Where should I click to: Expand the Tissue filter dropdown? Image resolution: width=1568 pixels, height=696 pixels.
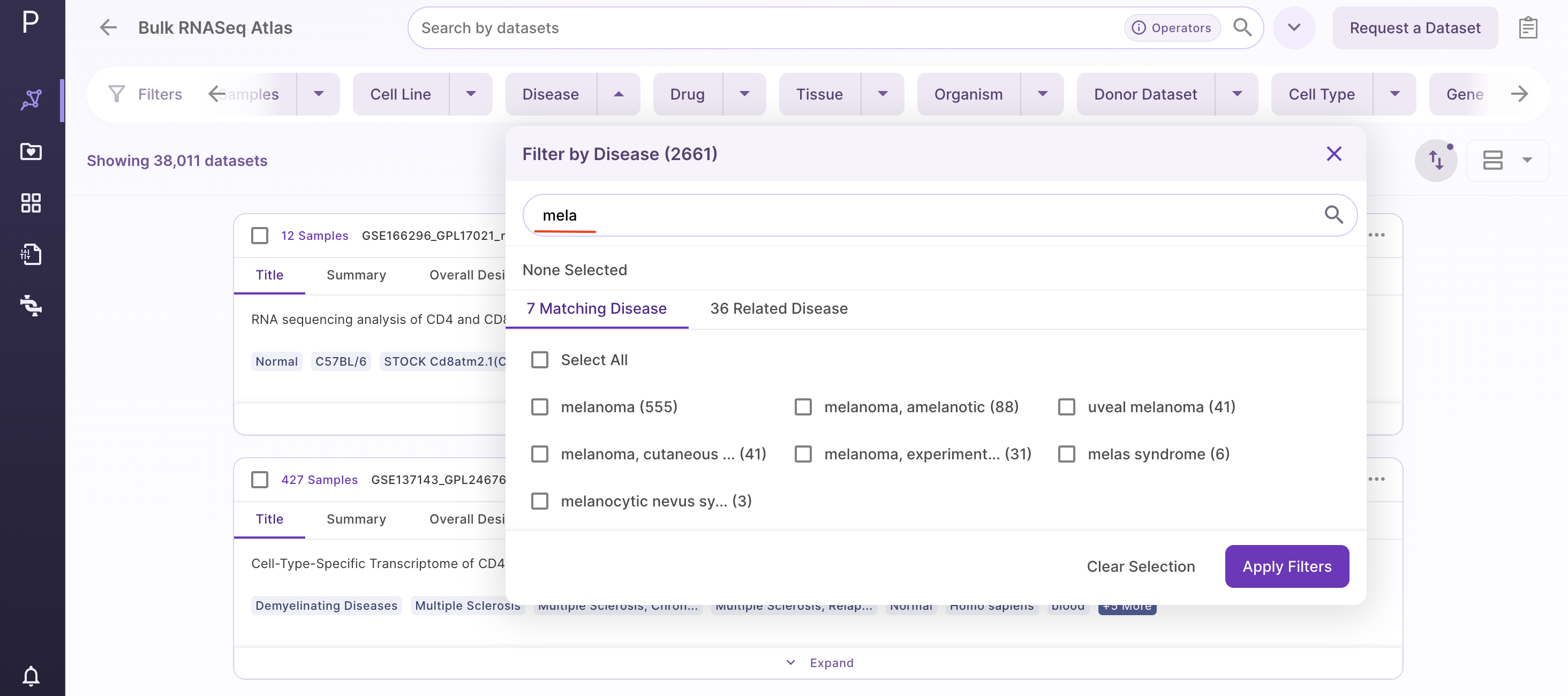[883, 94]
